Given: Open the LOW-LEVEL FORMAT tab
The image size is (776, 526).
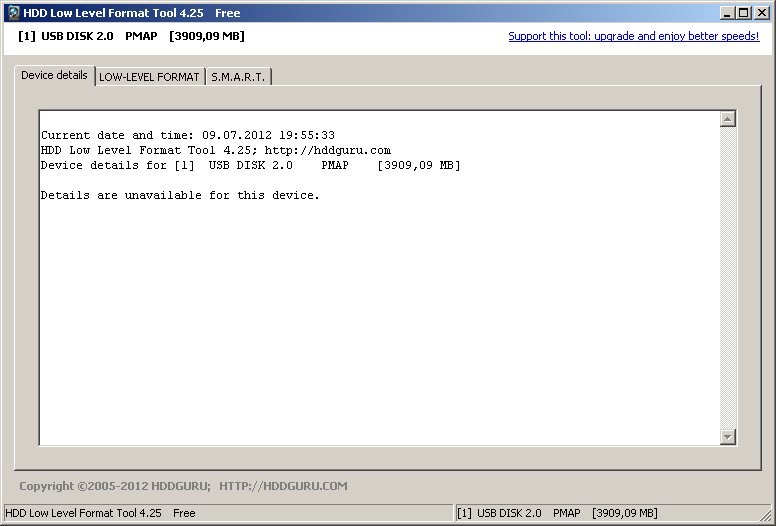Looking at the screenshot, I should [149, 77].
